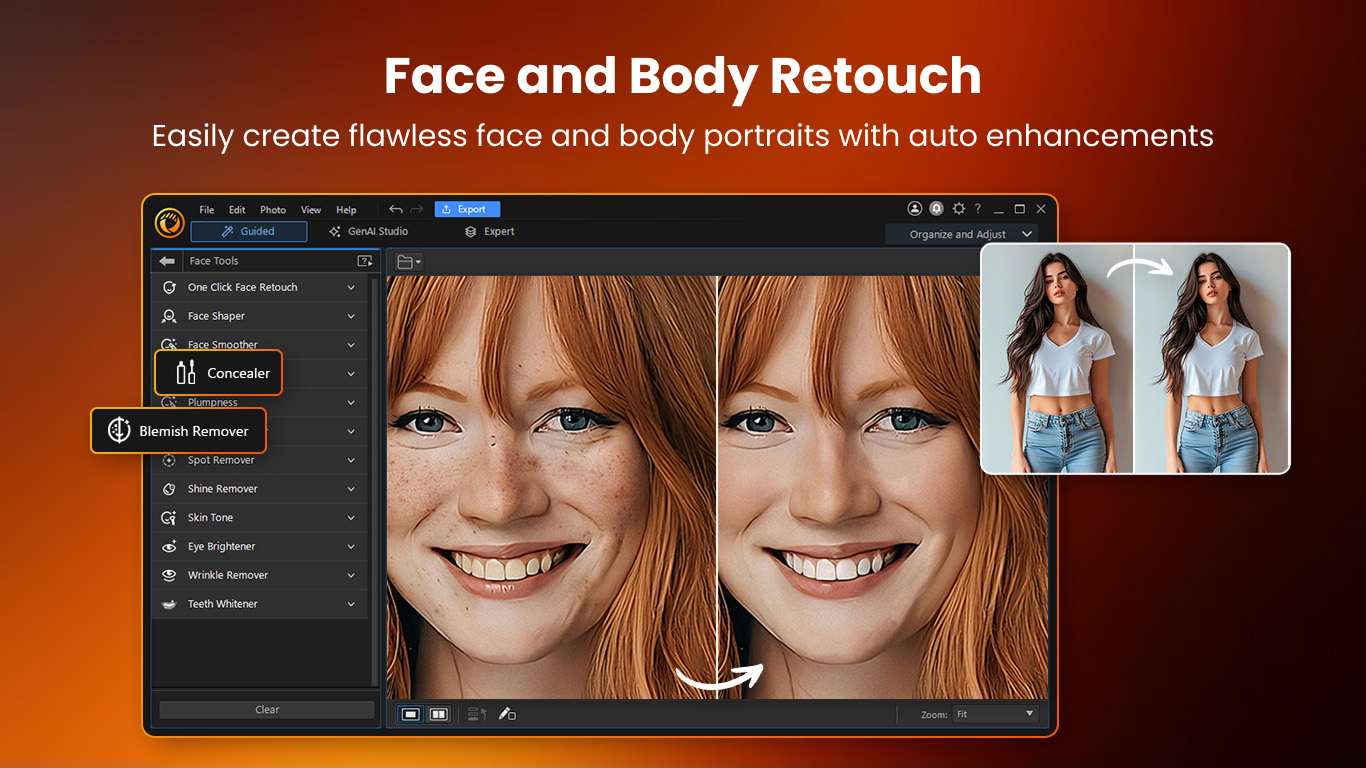Open the Photo menu

[273, 210]
